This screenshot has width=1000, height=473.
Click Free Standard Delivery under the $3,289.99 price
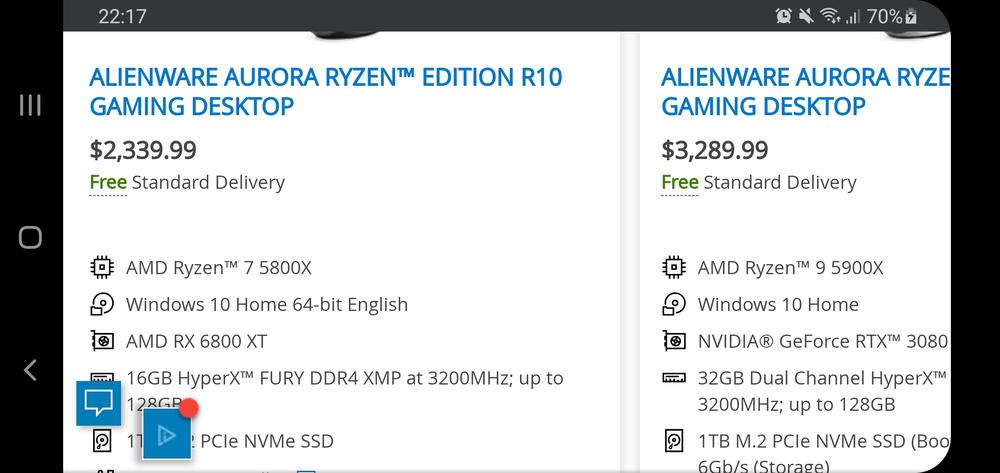coord(759,182)
